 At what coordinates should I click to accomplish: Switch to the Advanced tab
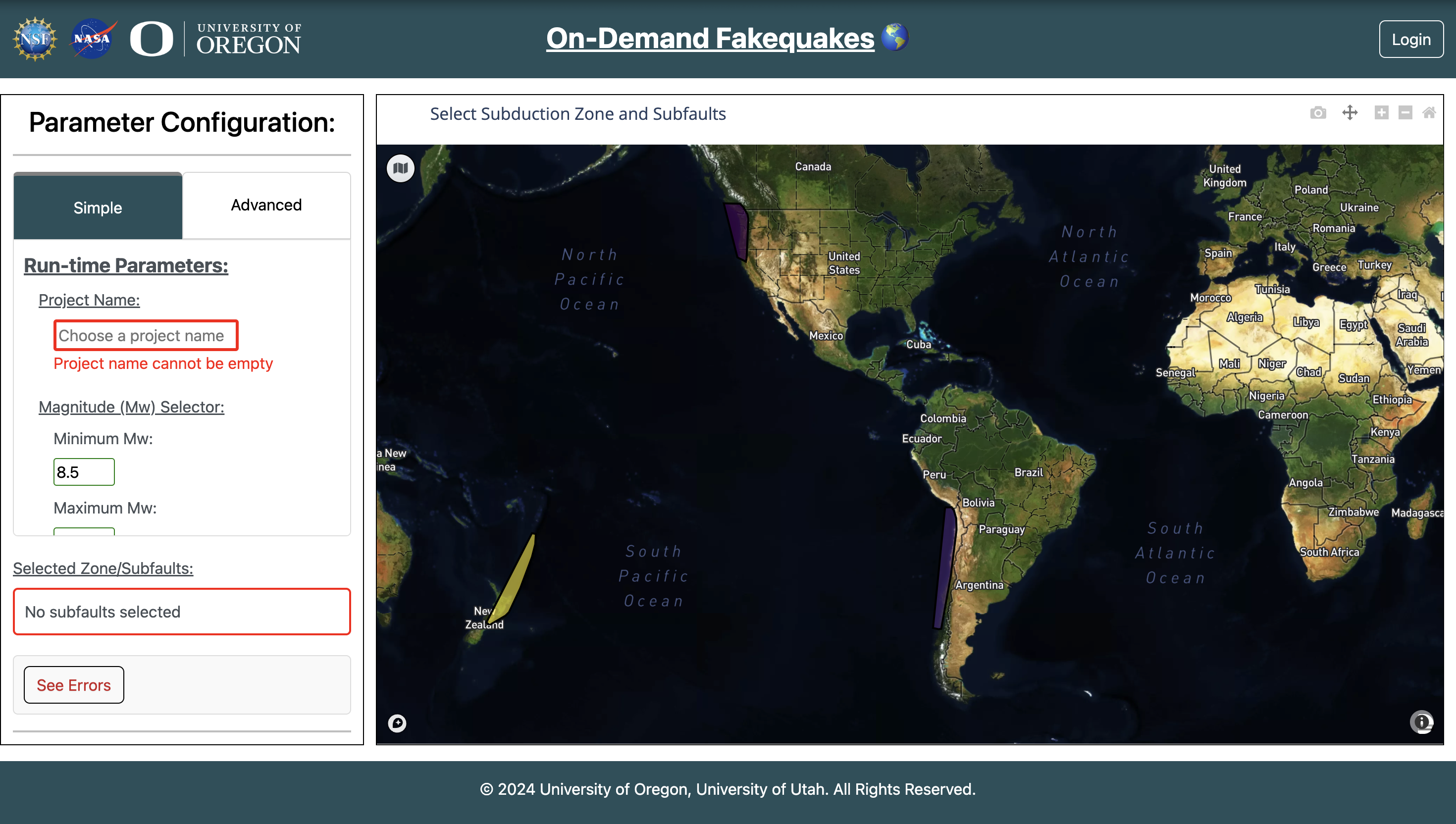pos(266,205)
